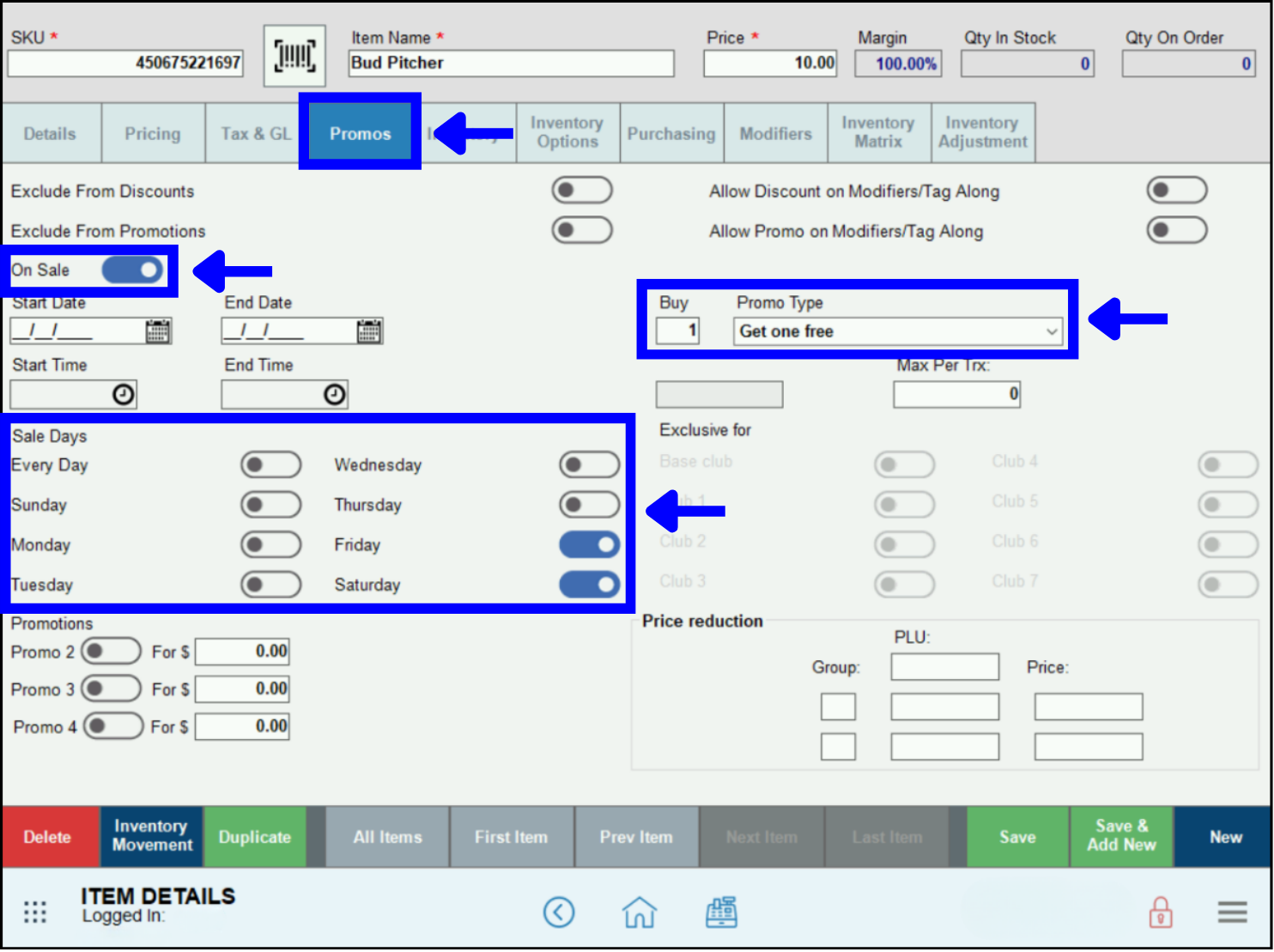Image resolution: width=1274 pixels, height=952 pixels.
Task: Toggle the Club 7 exclusive switch
Action: [1228, 585]
